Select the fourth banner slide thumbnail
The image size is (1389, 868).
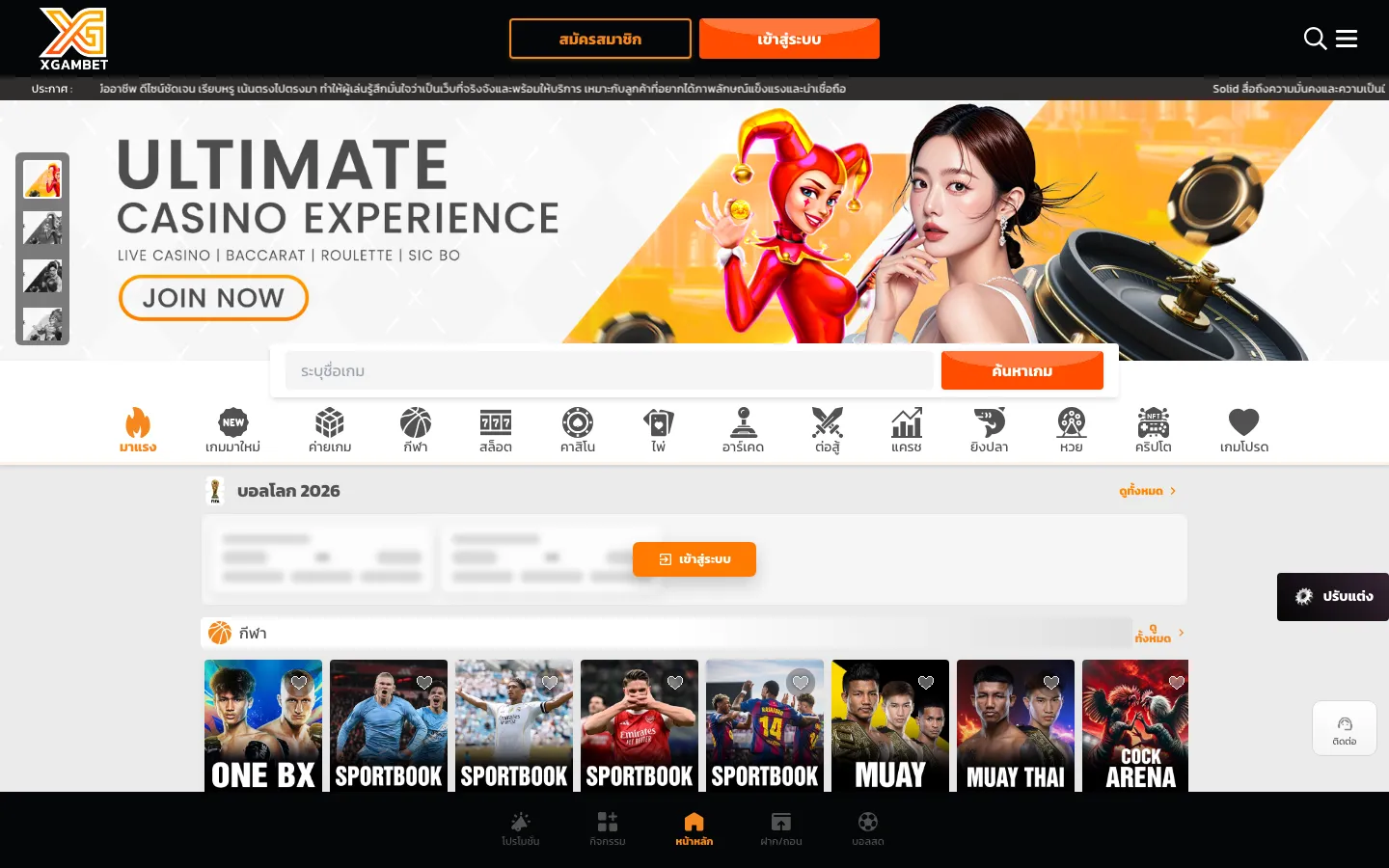click(42, 324)
